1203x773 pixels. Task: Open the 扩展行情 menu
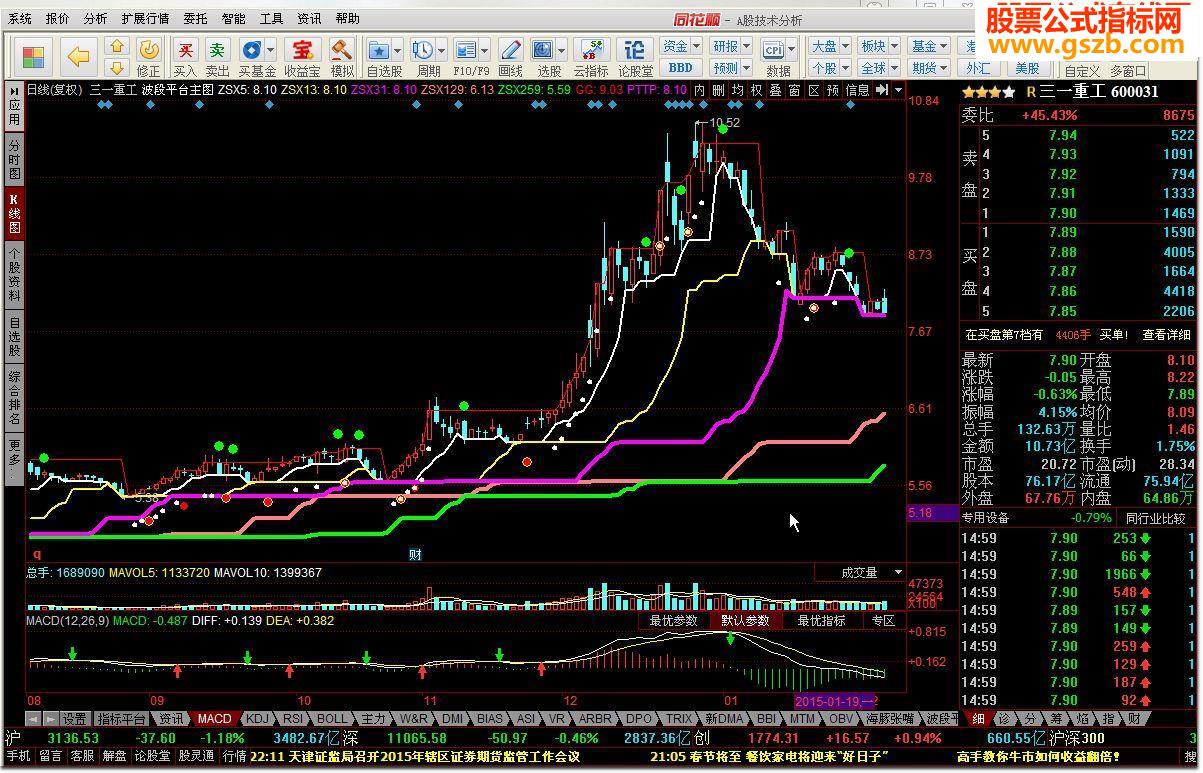coord(146,18)
